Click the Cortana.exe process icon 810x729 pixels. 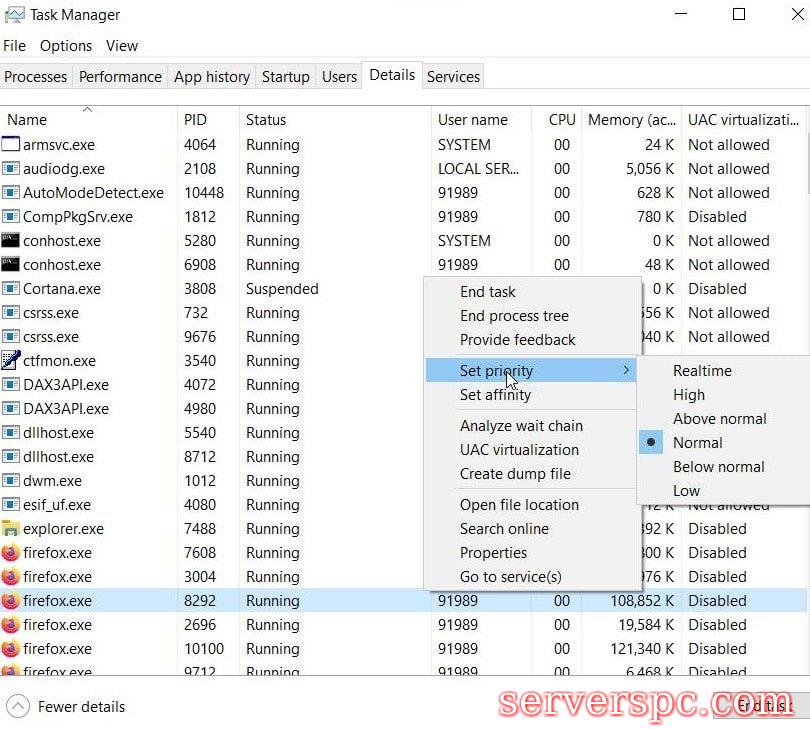[11, 289]
